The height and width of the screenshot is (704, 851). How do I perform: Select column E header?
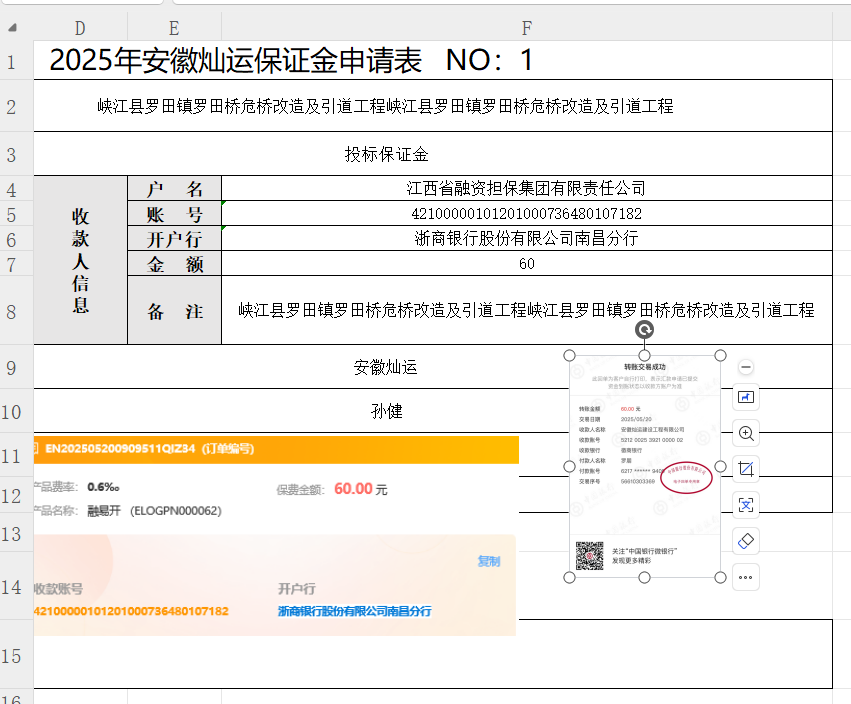(x=174, y=28)
